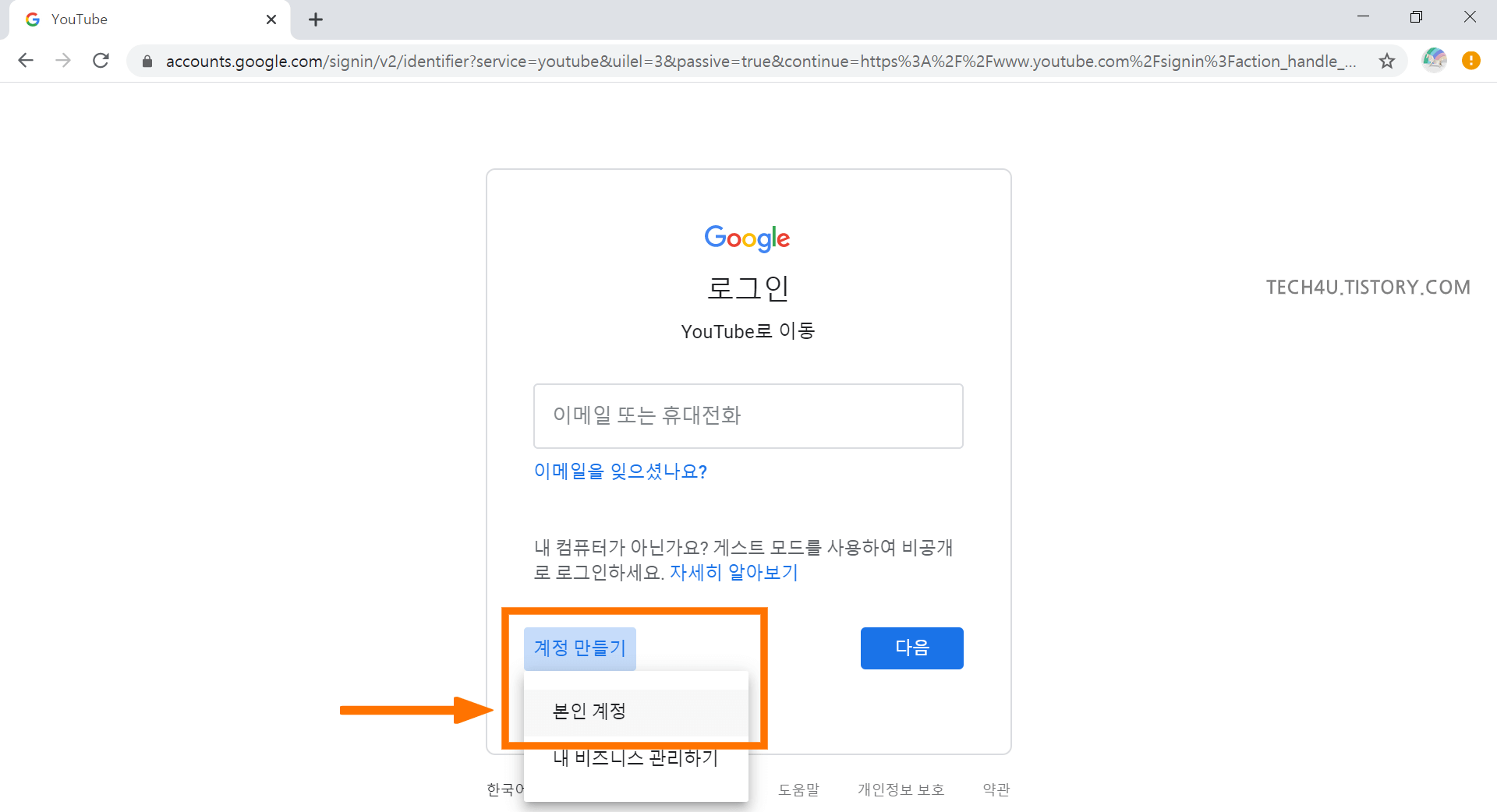
Task: Open a new browser tab
Action: coord(316,19)
